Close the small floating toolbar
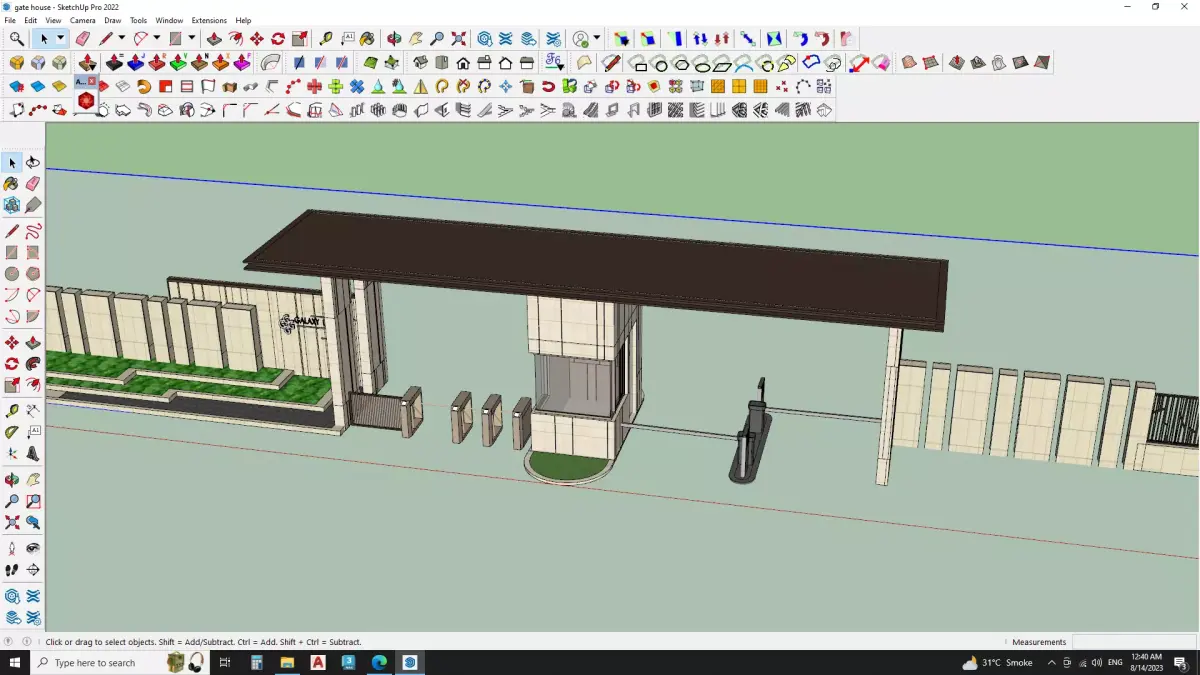Viewport: 1200px width, 675px height. (x=92, y=80)
